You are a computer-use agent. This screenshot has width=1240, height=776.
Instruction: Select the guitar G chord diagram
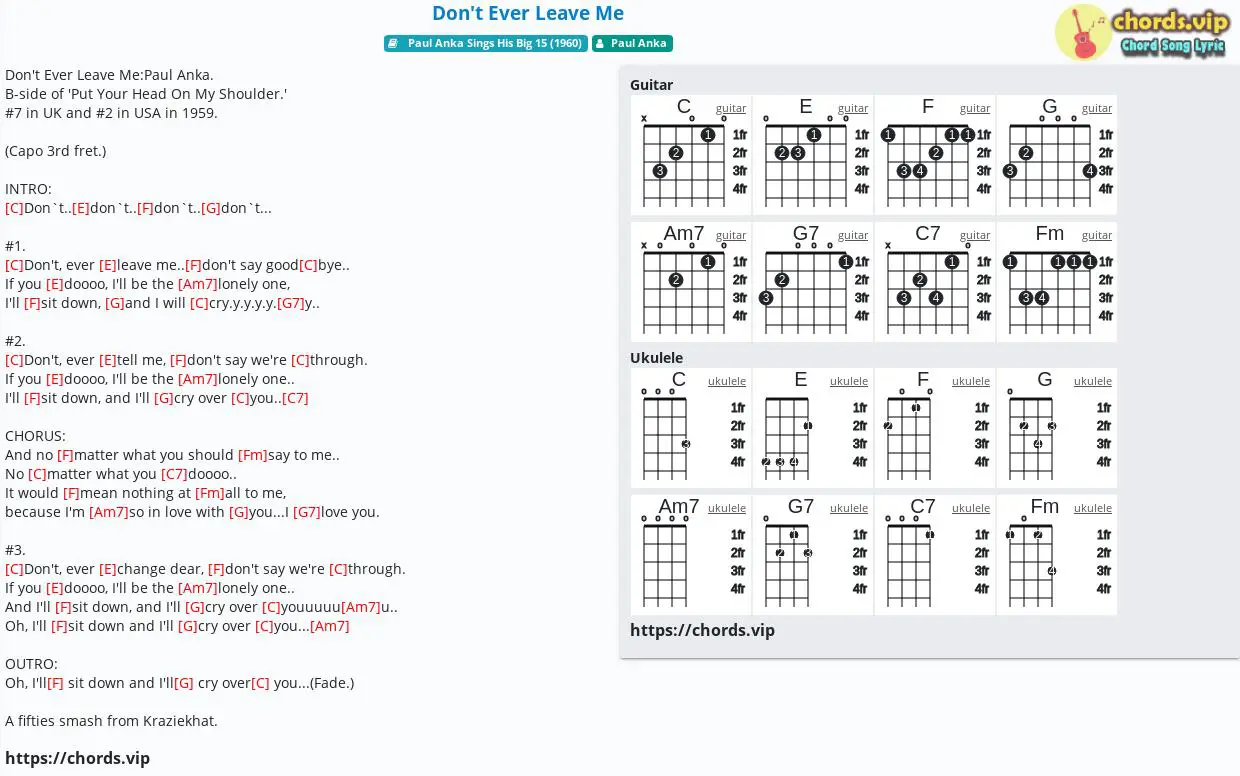point(1057,155)
